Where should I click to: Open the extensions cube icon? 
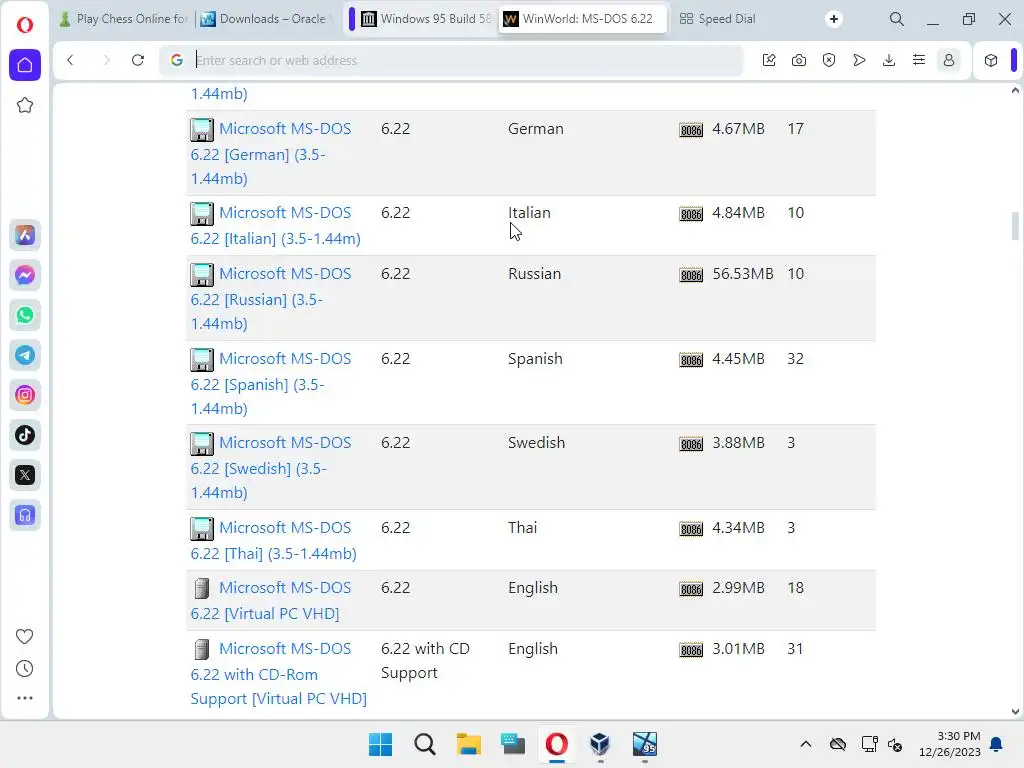(991, 60)
